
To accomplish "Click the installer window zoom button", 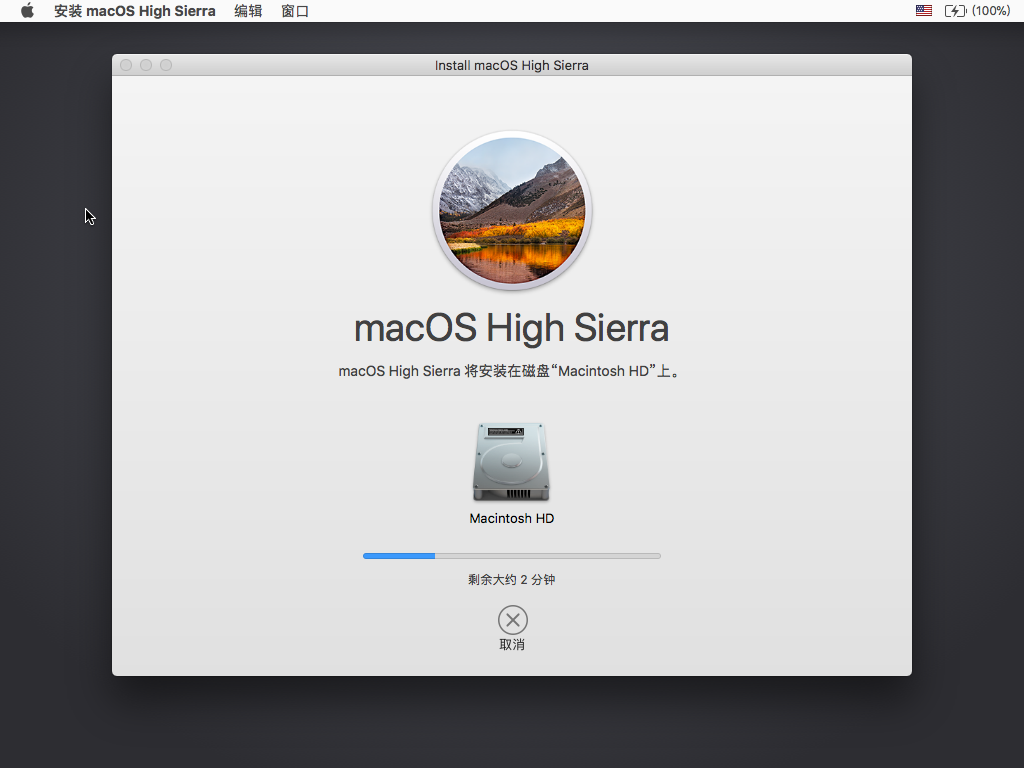I will (166, 65).
